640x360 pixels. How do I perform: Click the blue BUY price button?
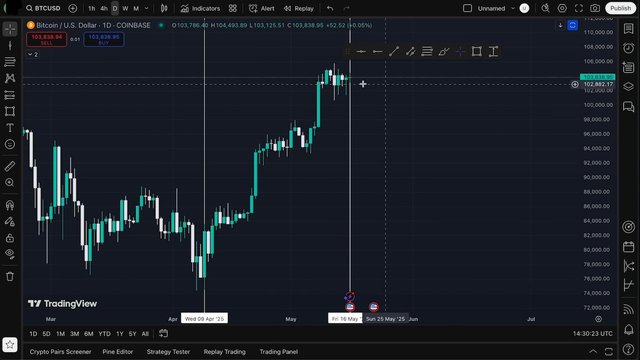coord(104,39)
